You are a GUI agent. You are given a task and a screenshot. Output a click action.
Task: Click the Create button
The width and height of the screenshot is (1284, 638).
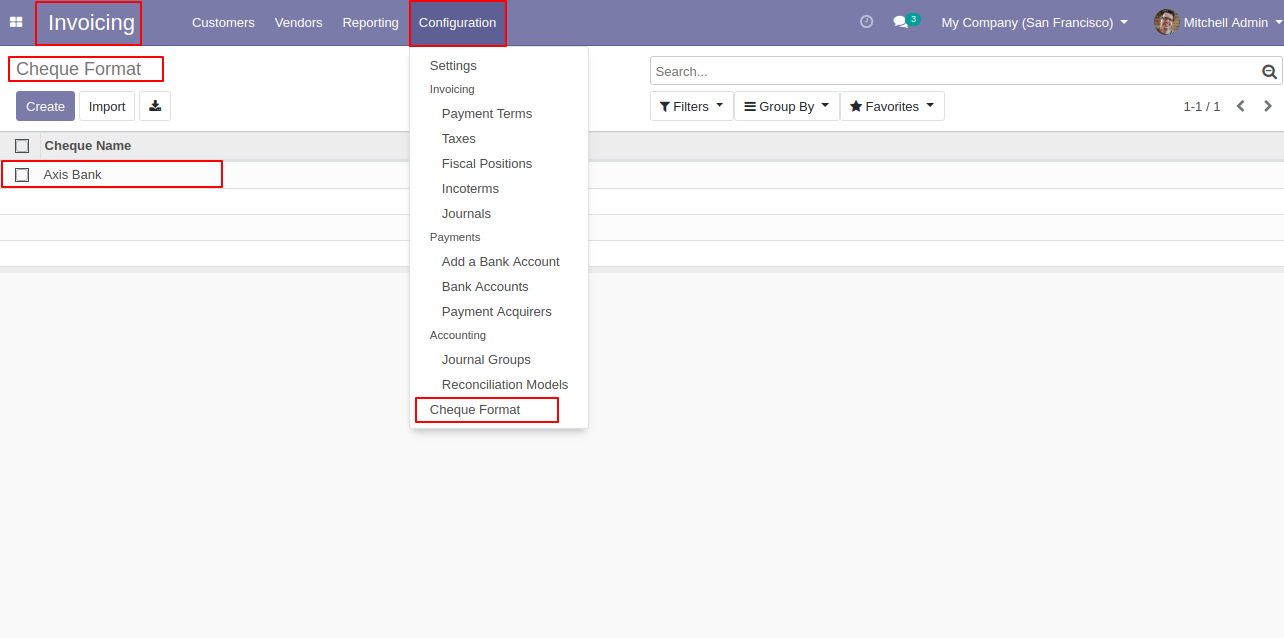(45, 106)
